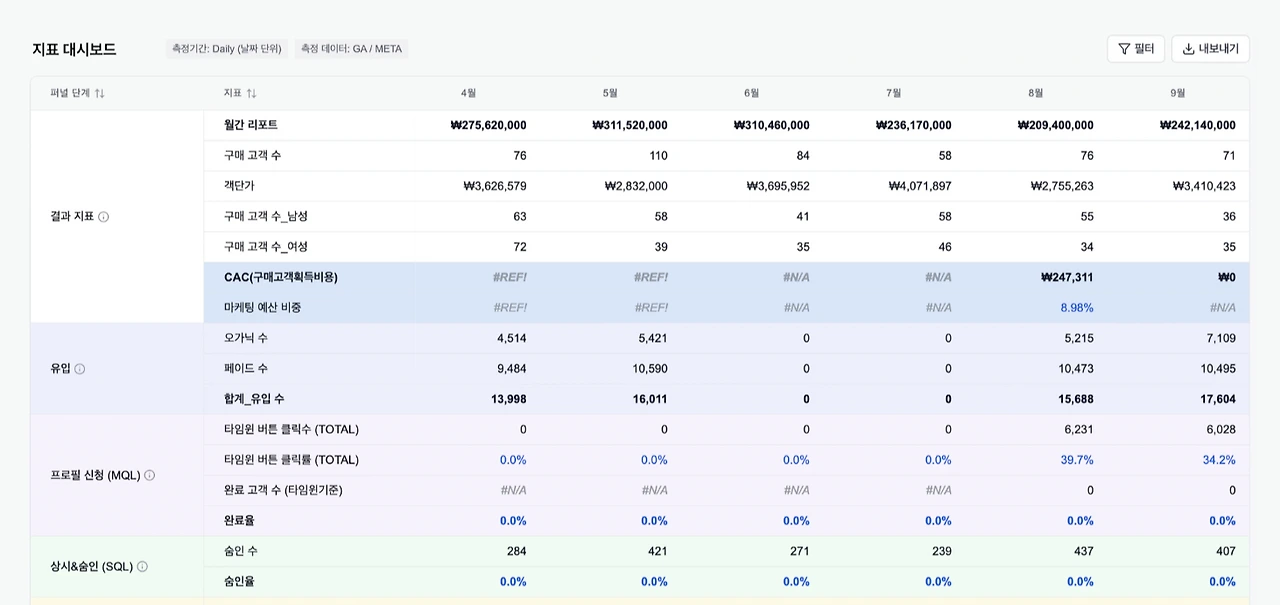The height and width of the screenshot is (605, 1280).
Task: Click the sort icon next to 퍼널 단계
Action: [x=100, y=93]
